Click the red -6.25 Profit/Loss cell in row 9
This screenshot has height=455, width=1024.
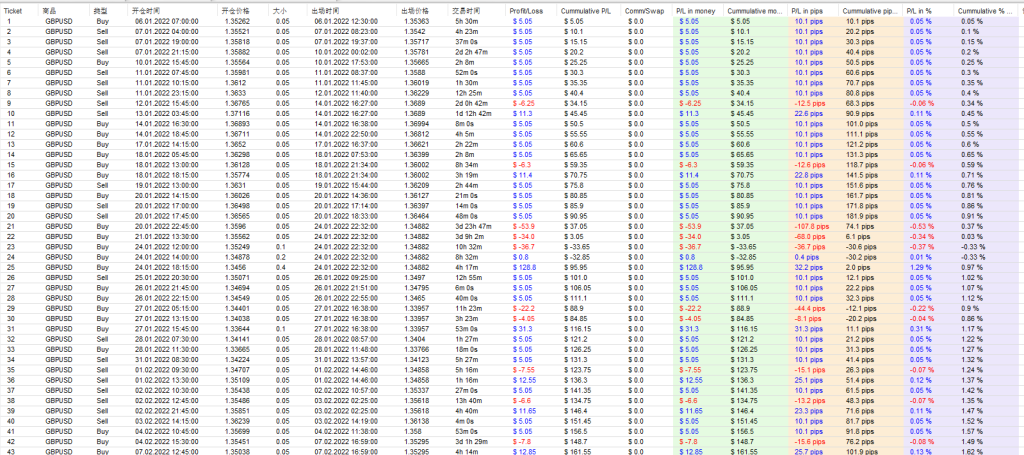(x=522, y=103)
